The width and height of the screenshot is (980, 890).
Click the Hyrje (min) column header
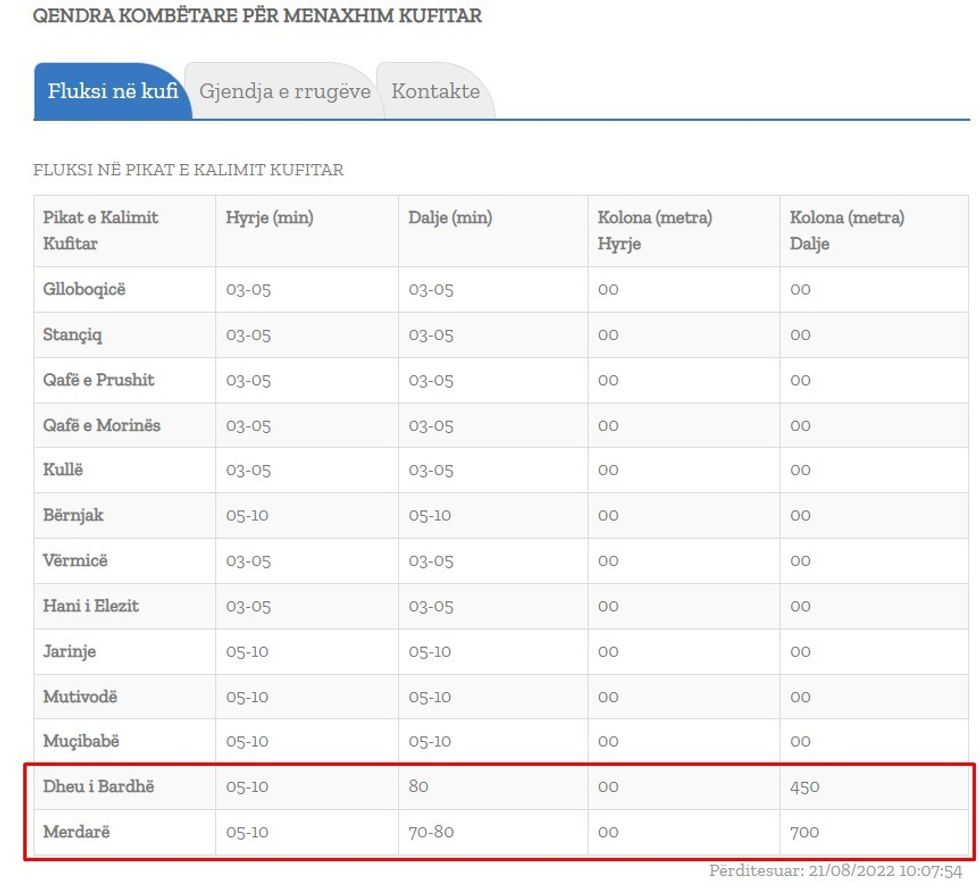pos(269,218)
